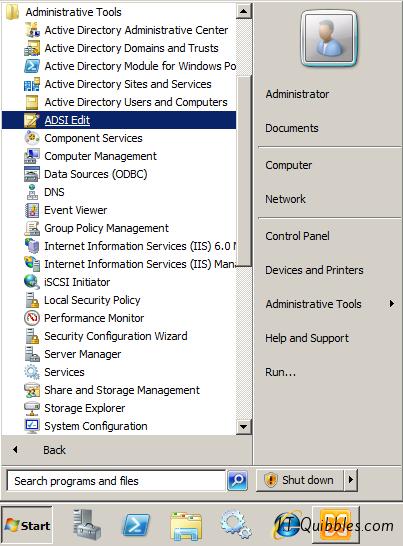403x546 pixels.
Task: Click the Active Directory Sites and Services icon
Action: click(x=32, y=84)
